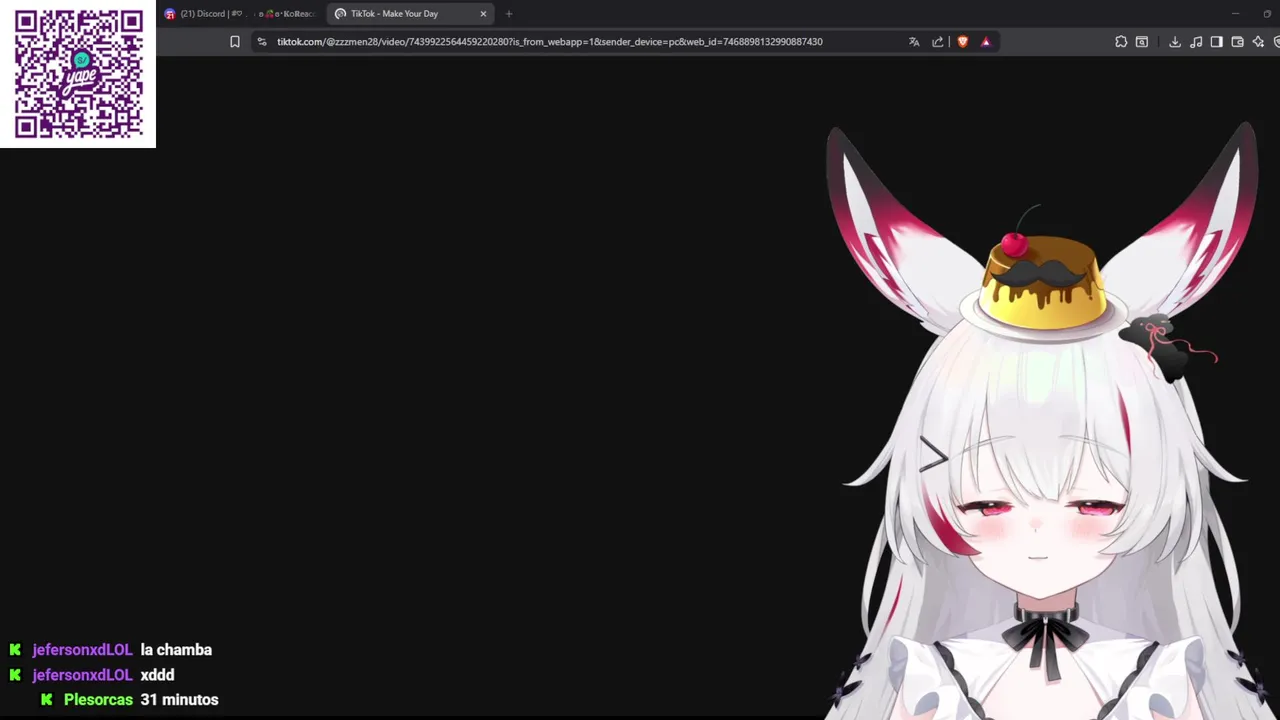Click the share page icon

pyautogui.click(x=938, y=42)
